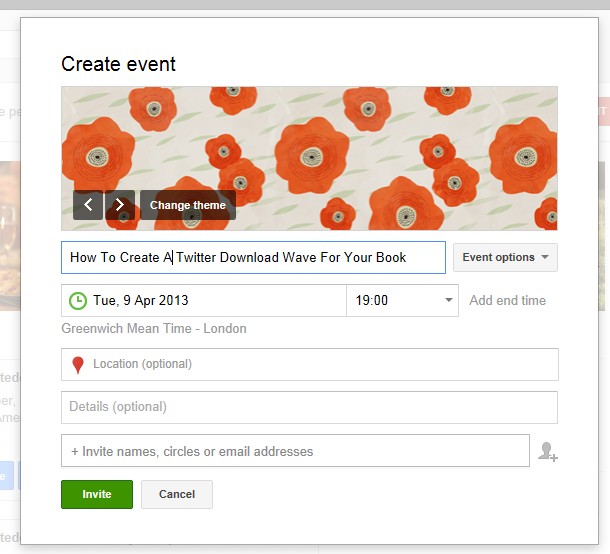Screen dimensions: 610x554
Task: Click Add end time link
Action: coord(507,300)
